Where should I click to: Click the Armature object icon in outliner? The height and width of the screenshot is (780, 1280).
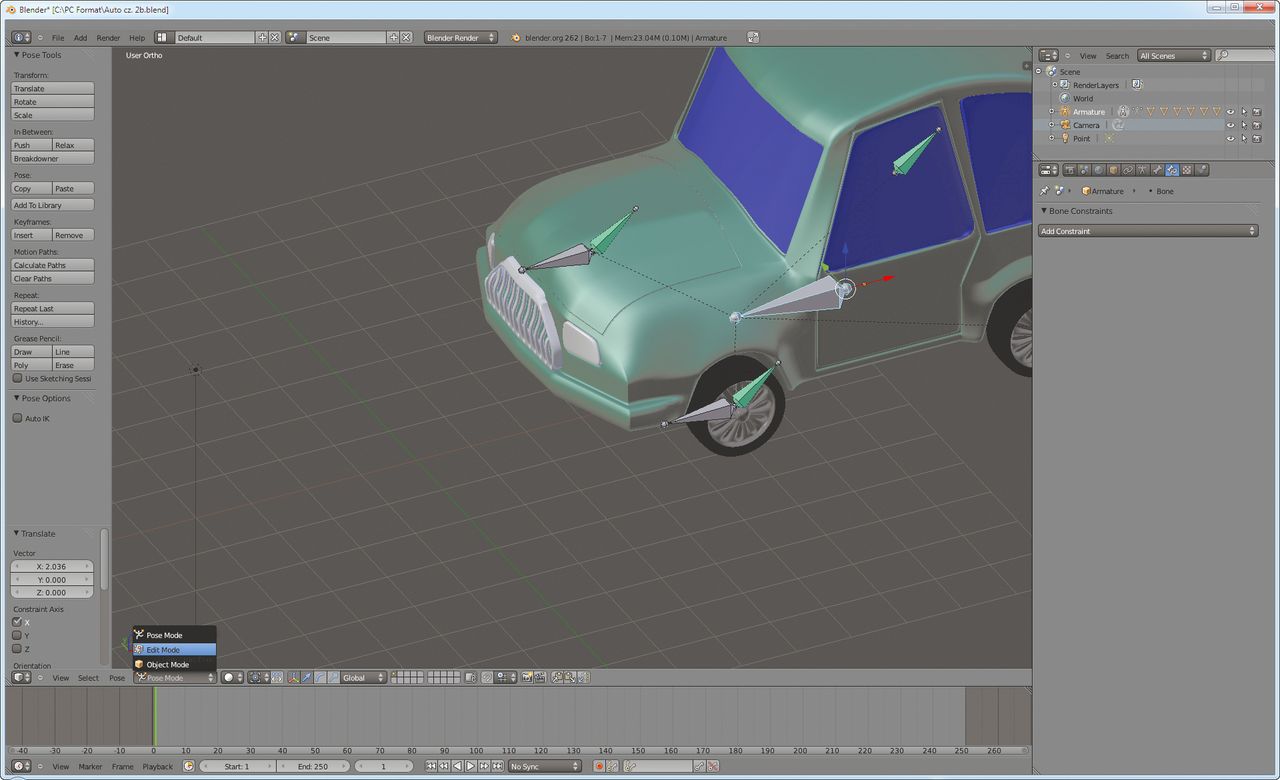click(1065, 112)
